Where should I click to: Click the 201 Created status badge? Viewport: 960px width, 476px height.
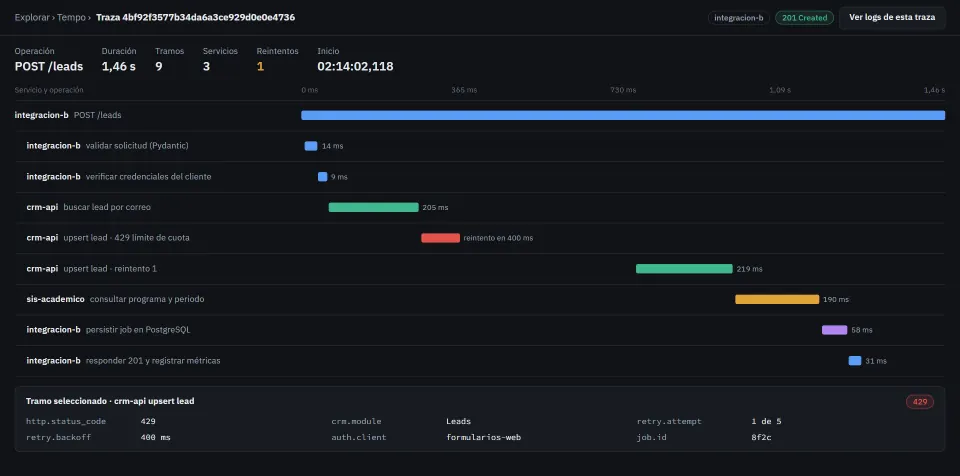point(804,18)
